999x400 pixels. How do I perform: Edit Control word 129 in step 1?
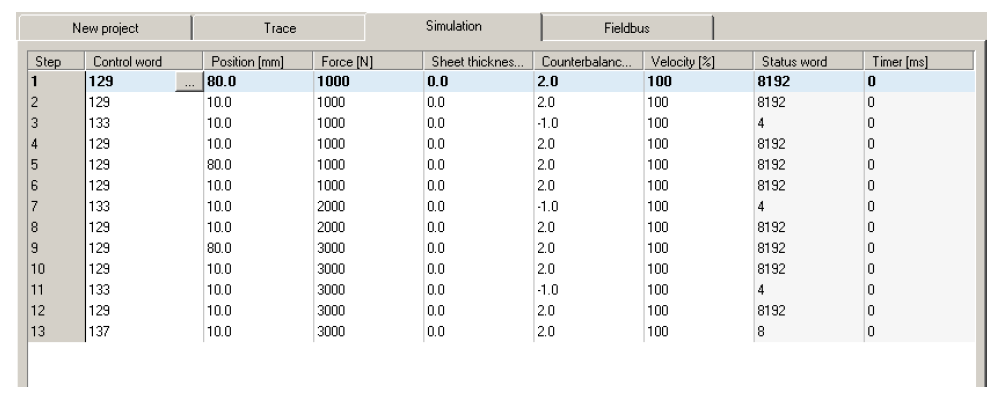click(131, 82)
